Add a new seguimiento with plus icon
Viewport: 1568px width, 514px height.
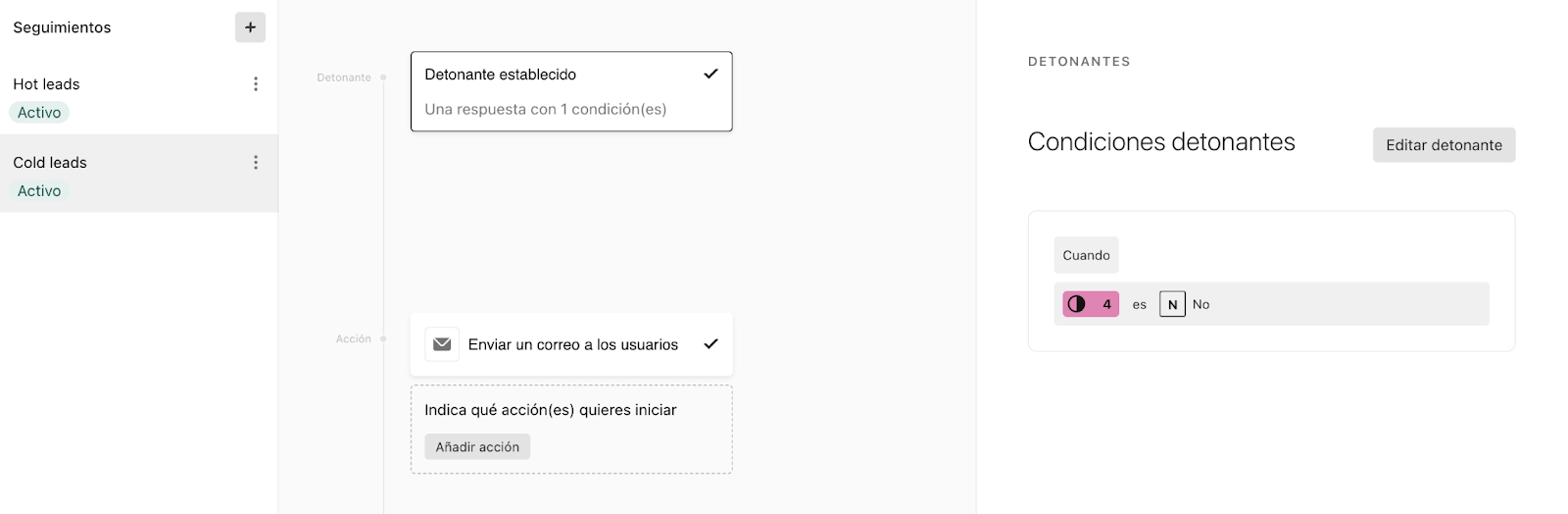coord(250,27)
